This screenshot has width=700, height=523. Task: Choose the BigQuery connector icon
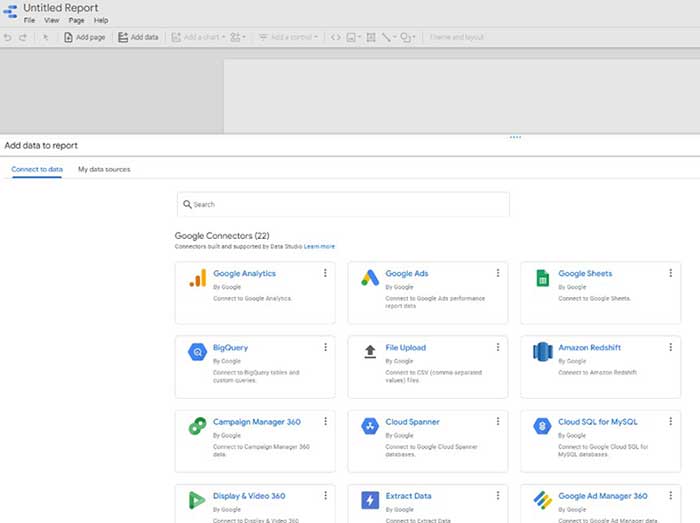click(197, 352)
